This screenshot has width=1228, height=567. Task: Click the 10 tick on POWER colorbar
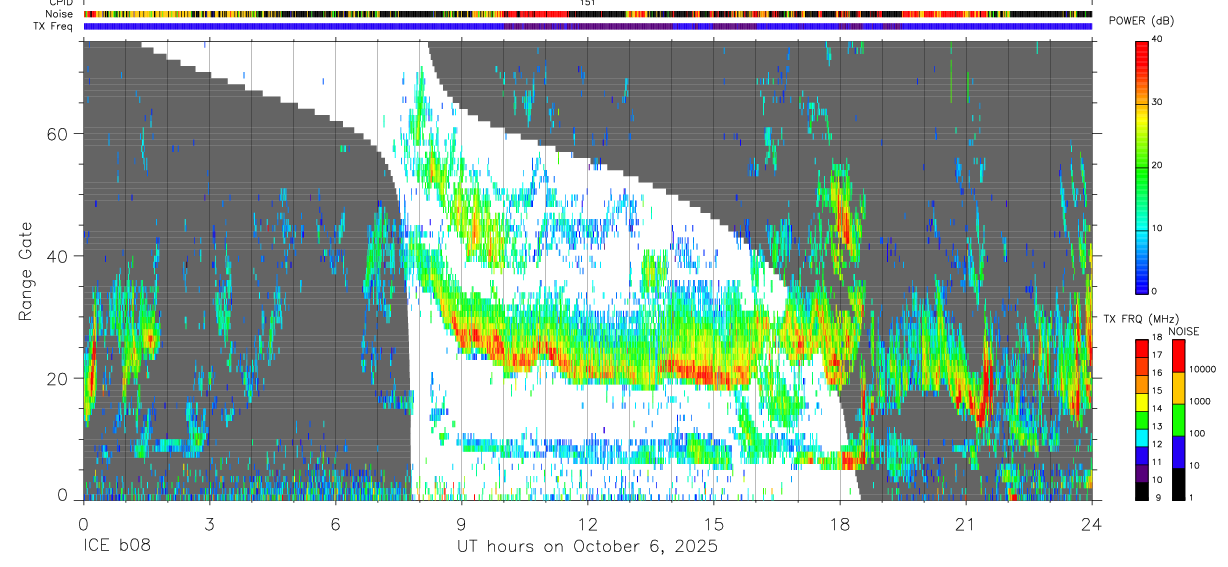click(x=1159, y=229)
